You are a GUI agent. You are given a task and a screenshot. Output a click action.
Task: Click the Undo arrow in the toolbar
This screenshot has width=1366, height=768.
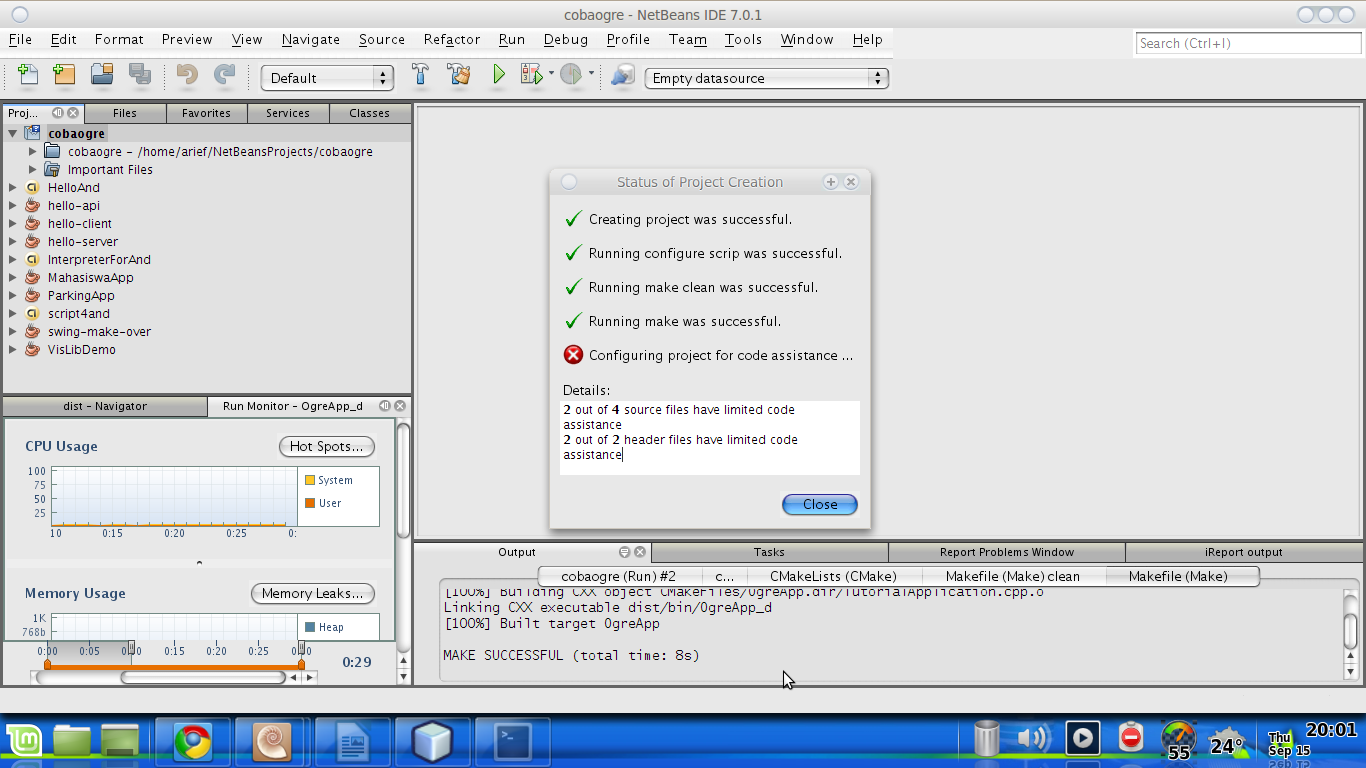point(187,75)
